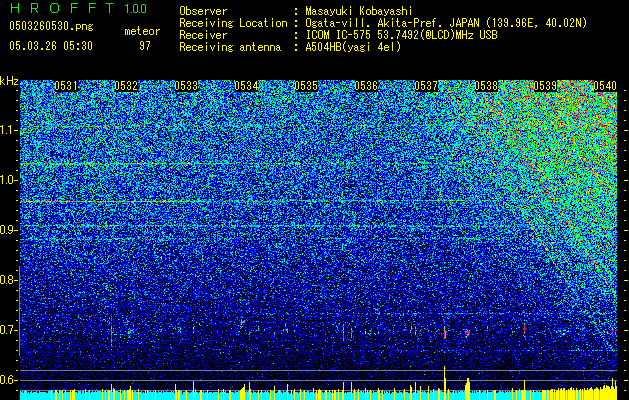Click the 0540 time marker

point(605,86)
